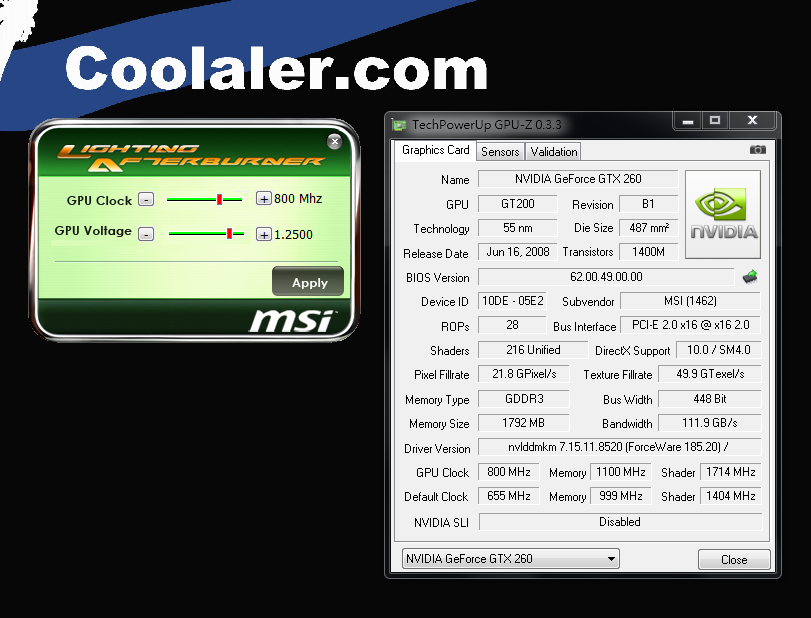Save BIOS using the chip icon
The image size is (811, 618).
pyautogui.click(x=750, y=277)
